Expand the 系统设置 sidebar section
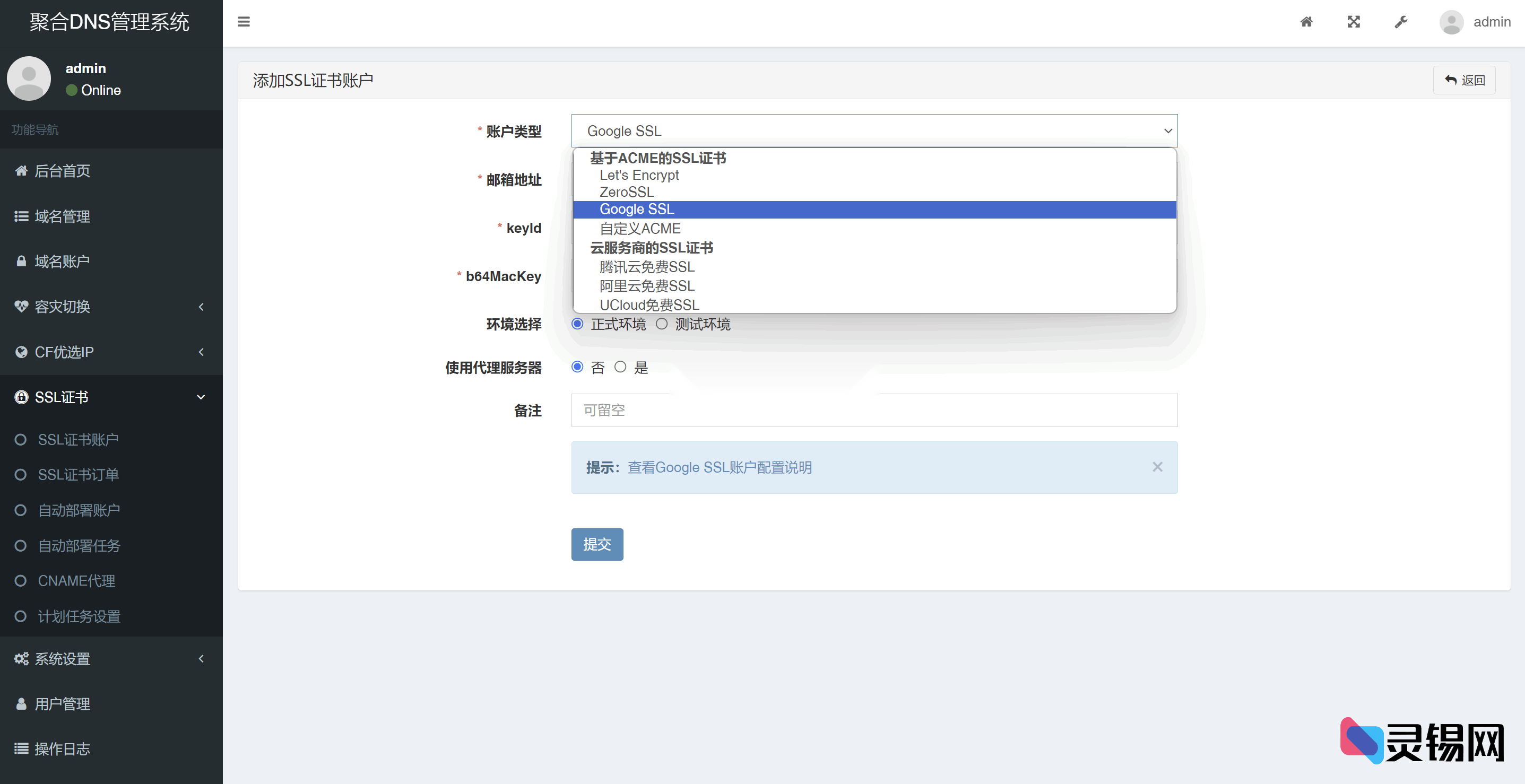The width and height of the screenshot is (1525, 784). (x=62, y=659)
